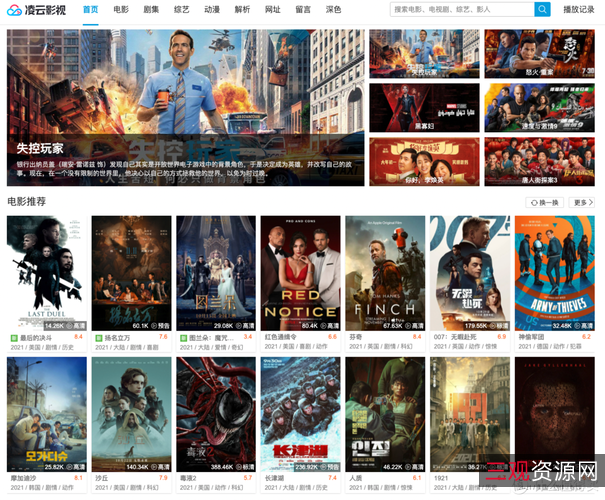Click the 失控玩家 banner title
This screenshot has width=605, height=500.
click(x=40, y=148)
